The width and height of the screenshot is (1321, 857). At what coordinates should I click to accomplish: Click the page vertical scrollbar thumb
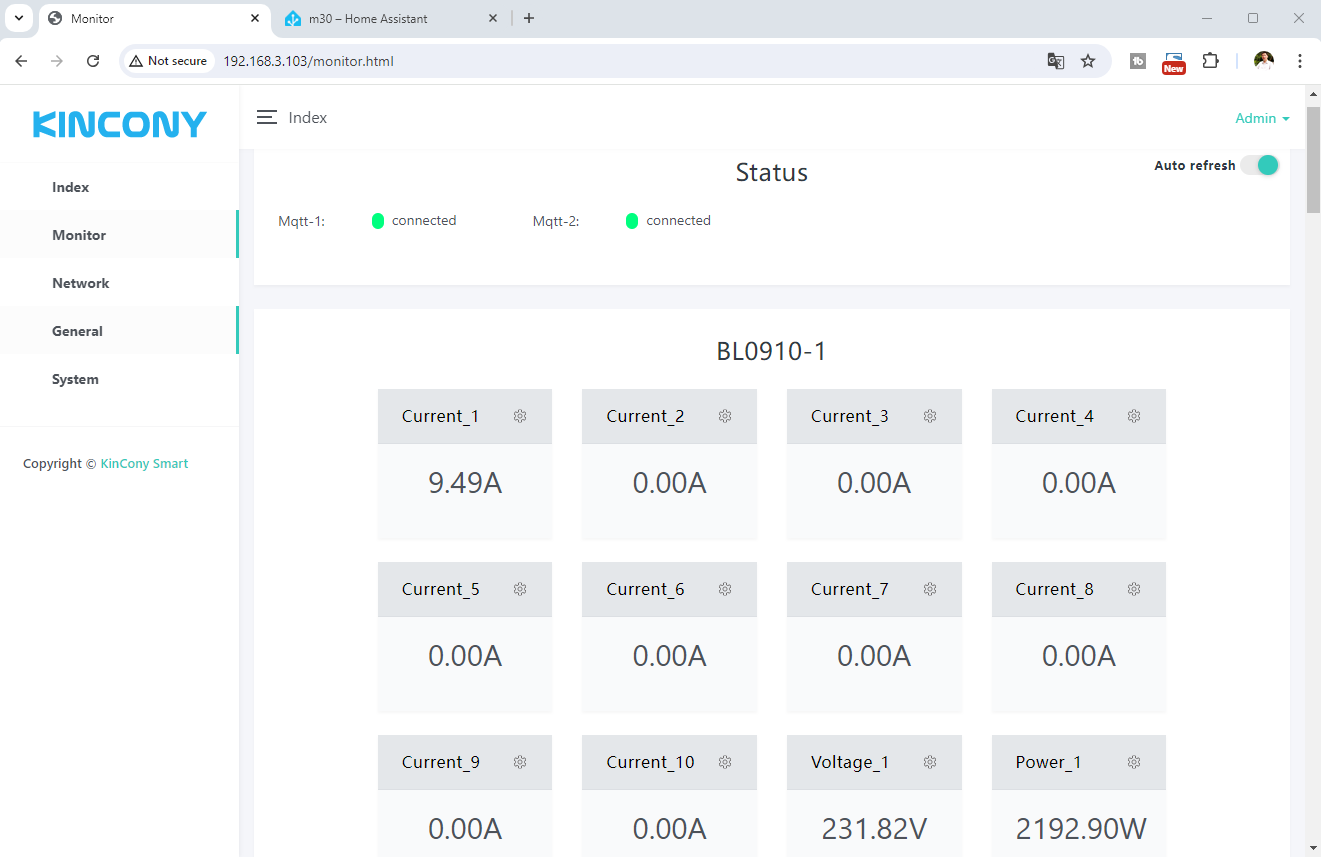(1313, 160)
